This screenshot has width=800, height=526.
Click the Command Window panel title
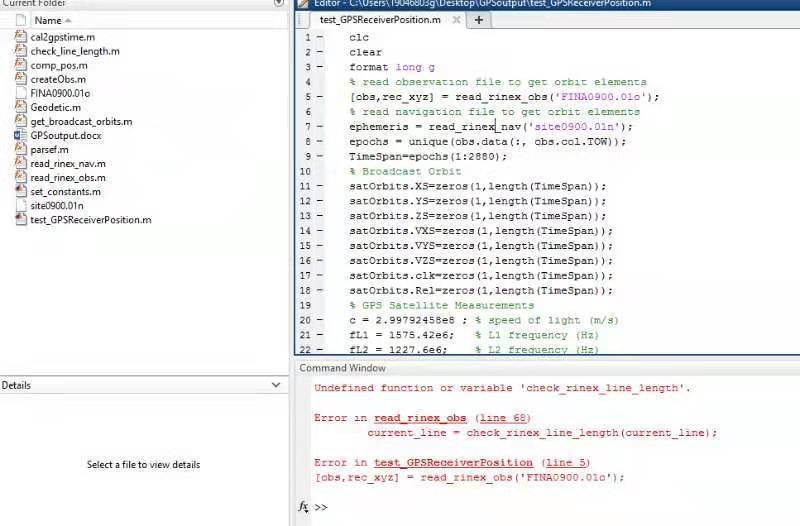click(x=342, y=368)
